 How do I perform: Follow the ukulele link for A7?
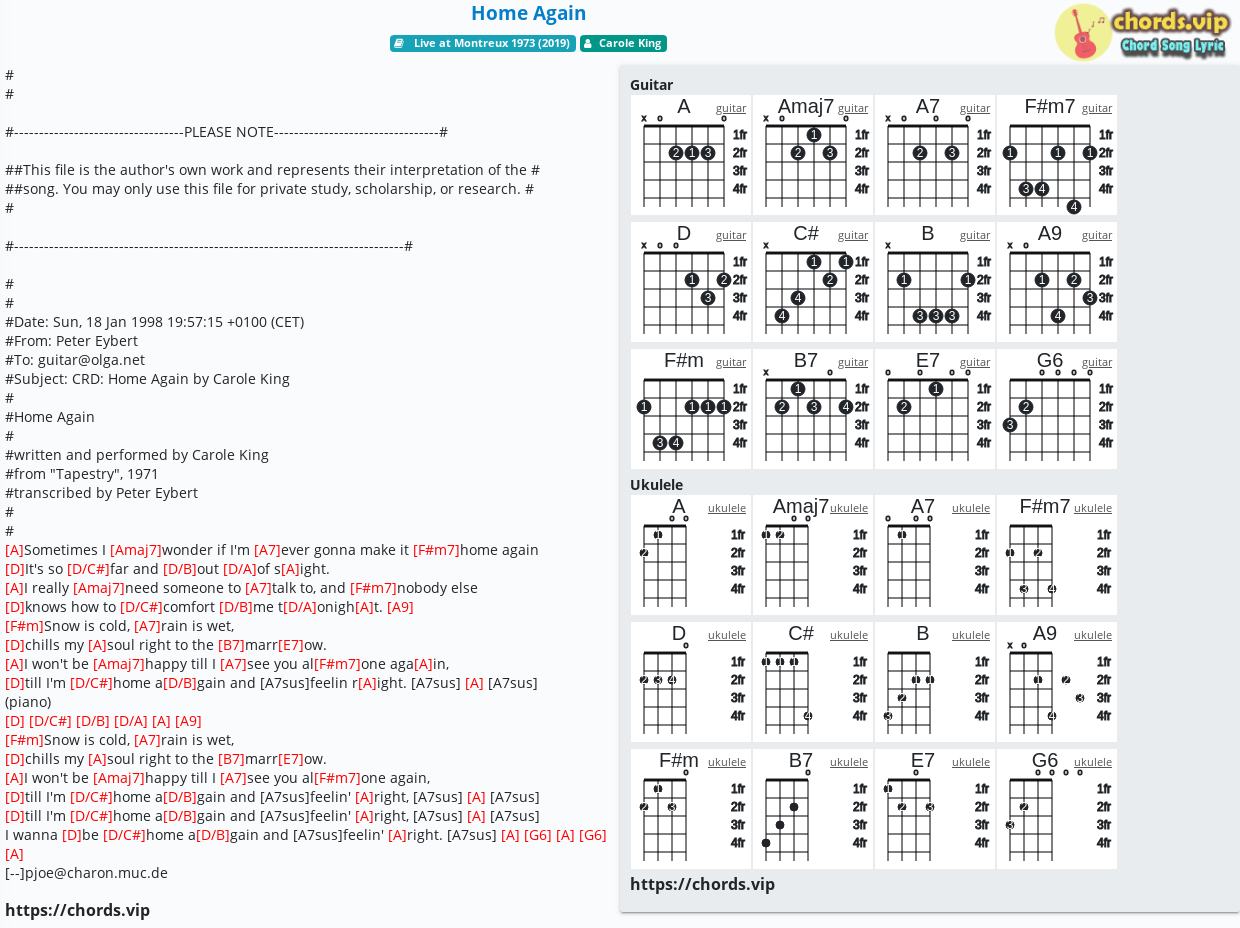pyautogui.click(x=971, y=508)
